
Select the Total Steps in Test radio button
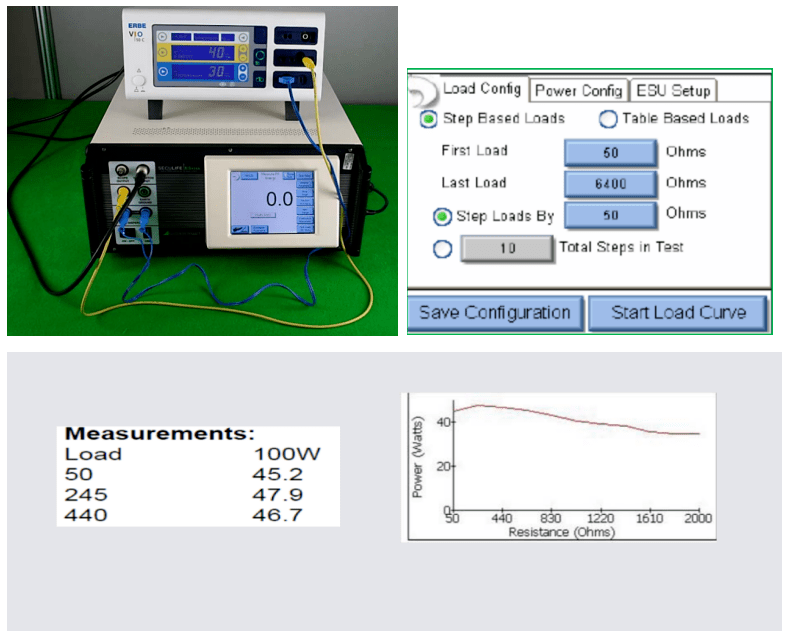442,249
